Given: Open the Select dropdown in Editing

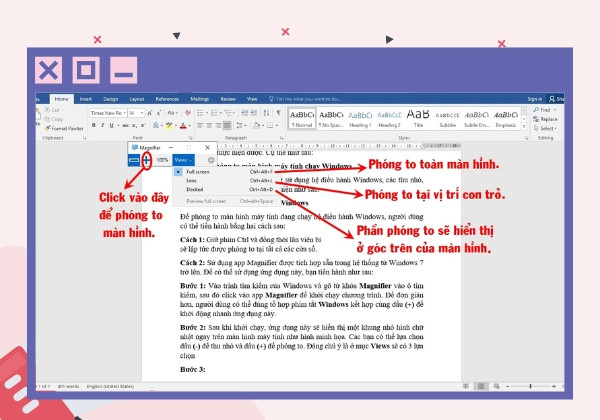Looking at the screenshot, I should point(545,128).
